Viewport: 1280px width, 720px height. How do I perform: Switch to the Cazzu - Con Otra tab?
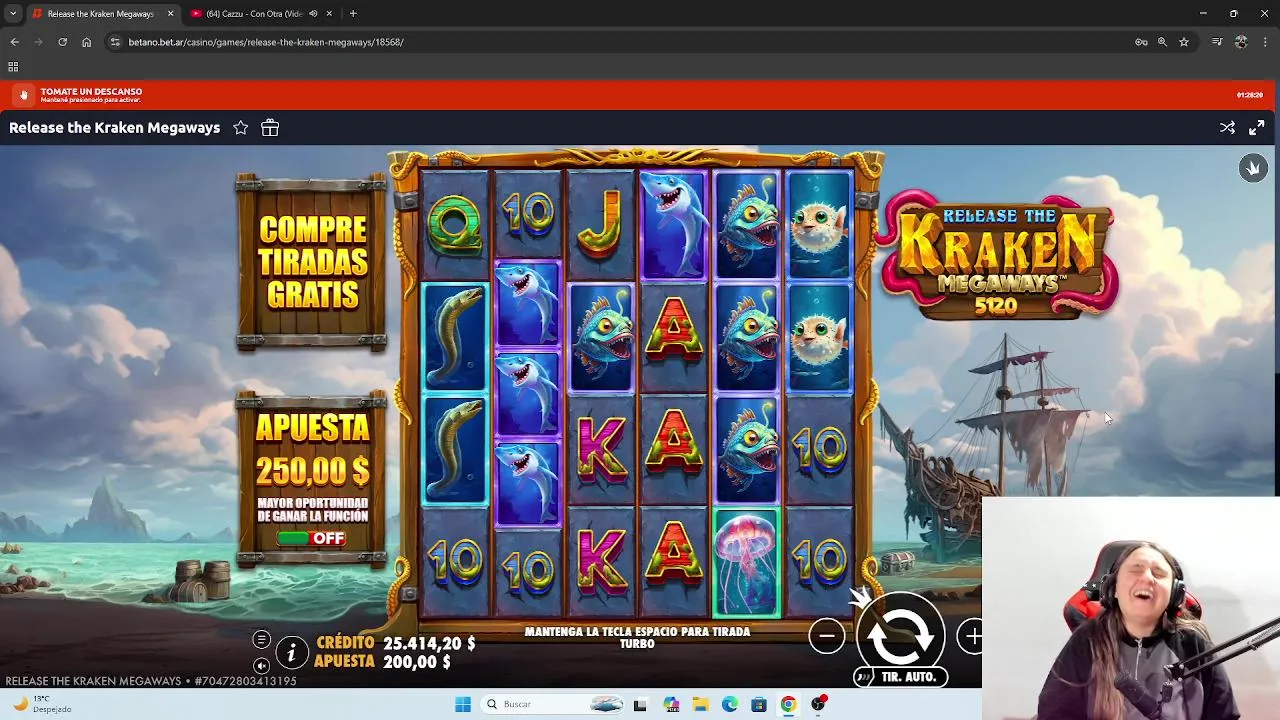255,14
